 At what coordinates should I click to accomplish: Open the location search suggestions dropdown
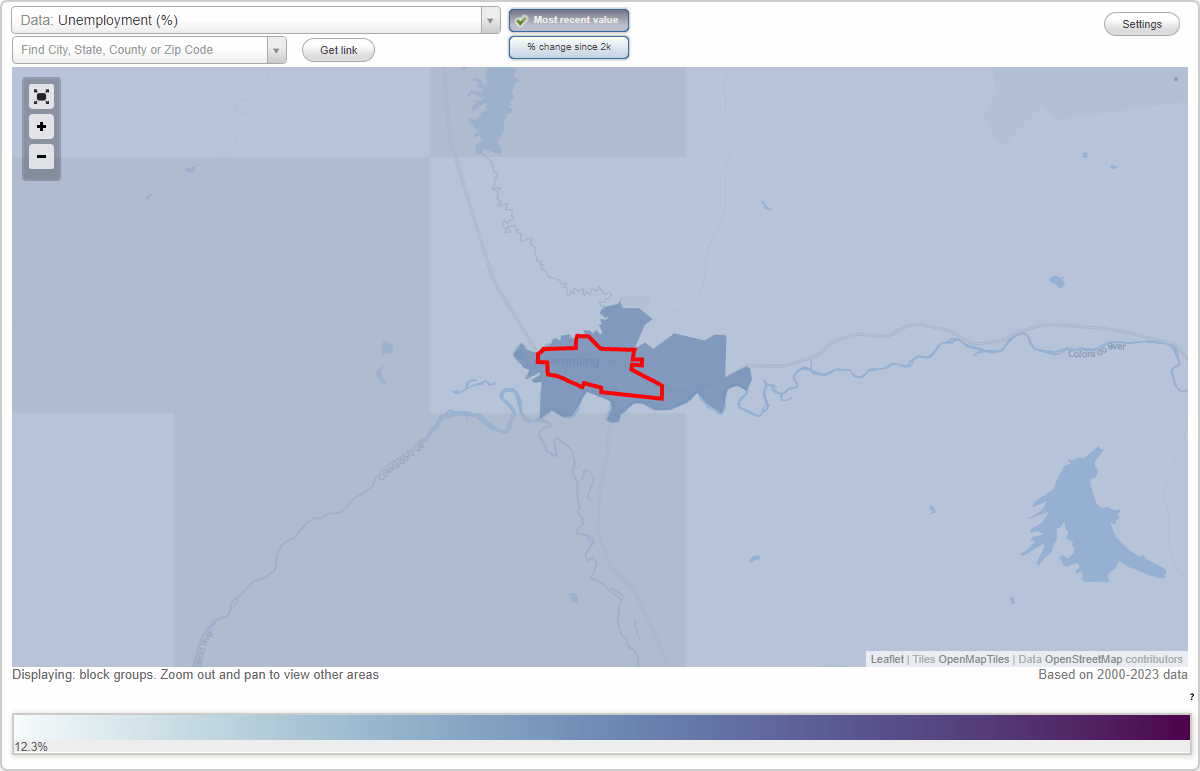[x=277, y=49]
